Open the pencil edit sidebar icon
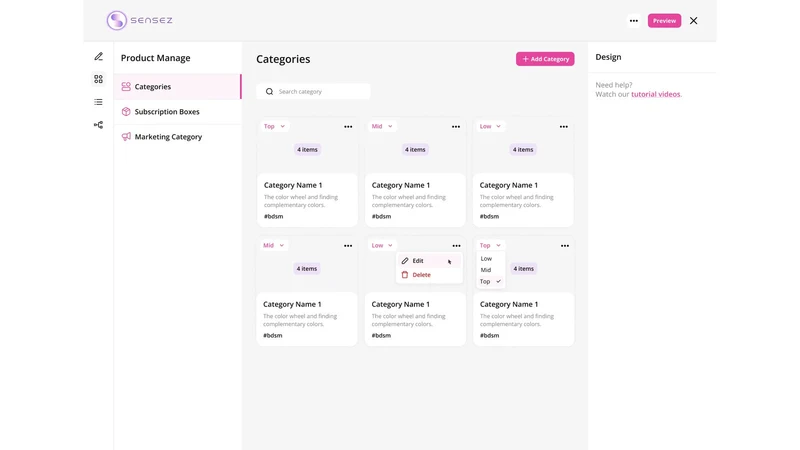The height and width of the screenshot is (450, 800). coord(98,56)
